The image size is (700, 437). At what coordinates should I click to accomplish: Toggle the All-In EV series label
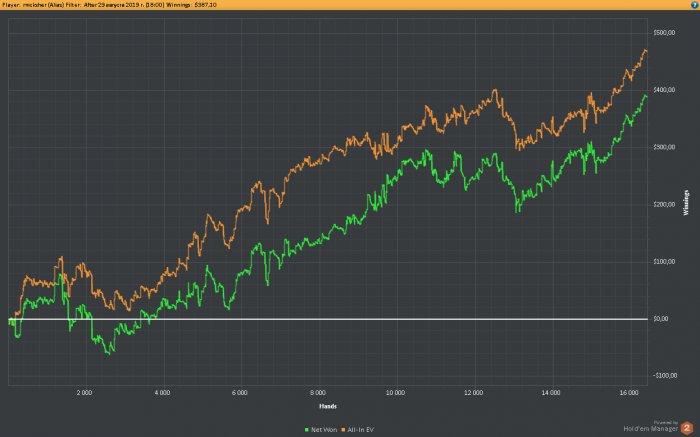(360, 430)
